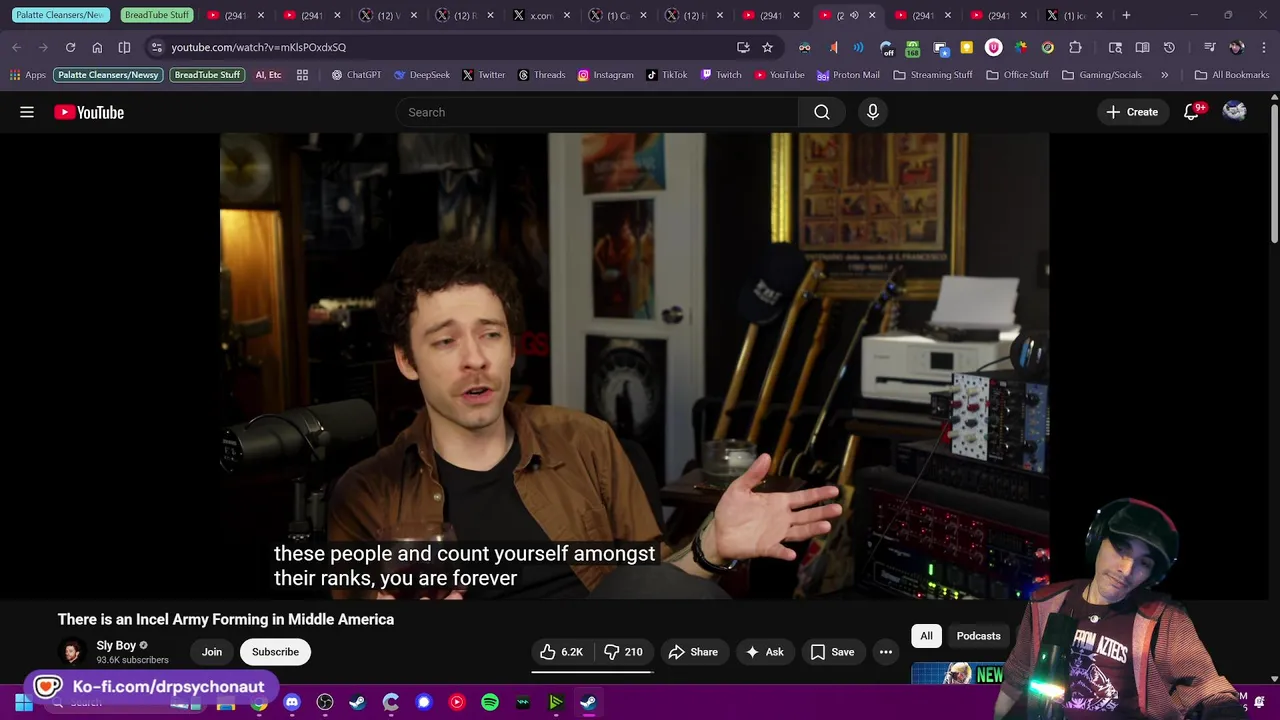This screenshot has height=720, width=1280.
Task: Click the red U extension icon
Action: 994,47
